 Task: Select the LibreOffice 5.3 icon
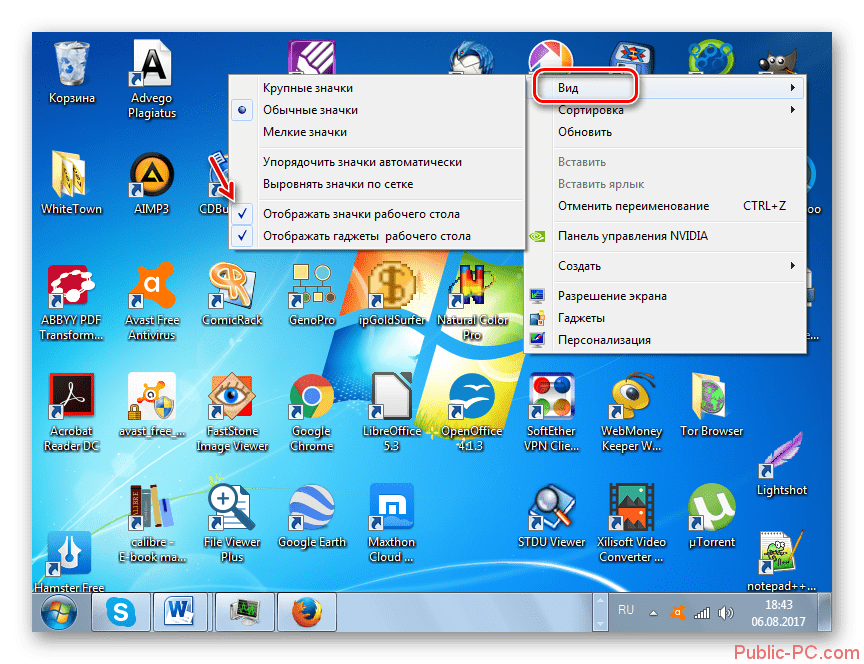click(392, 413)
